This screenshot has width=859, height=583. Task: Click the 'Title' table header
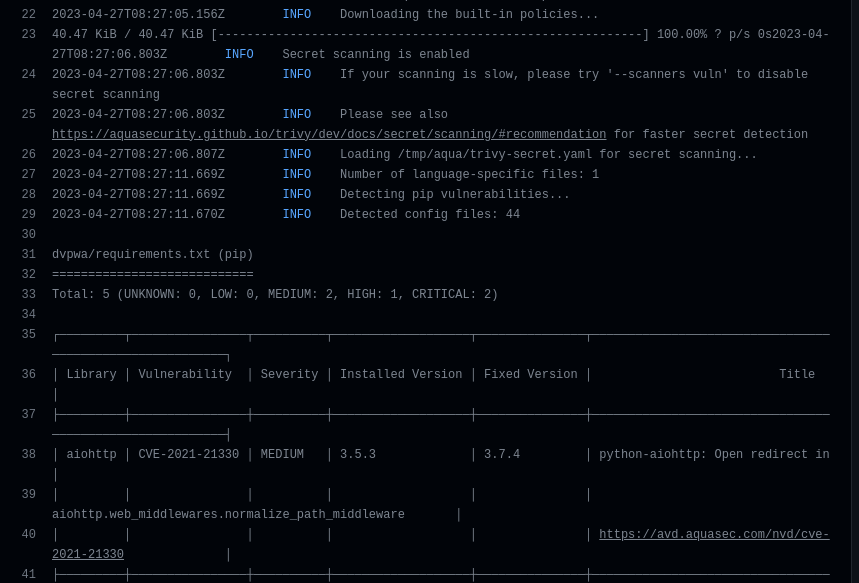(797, 374)
